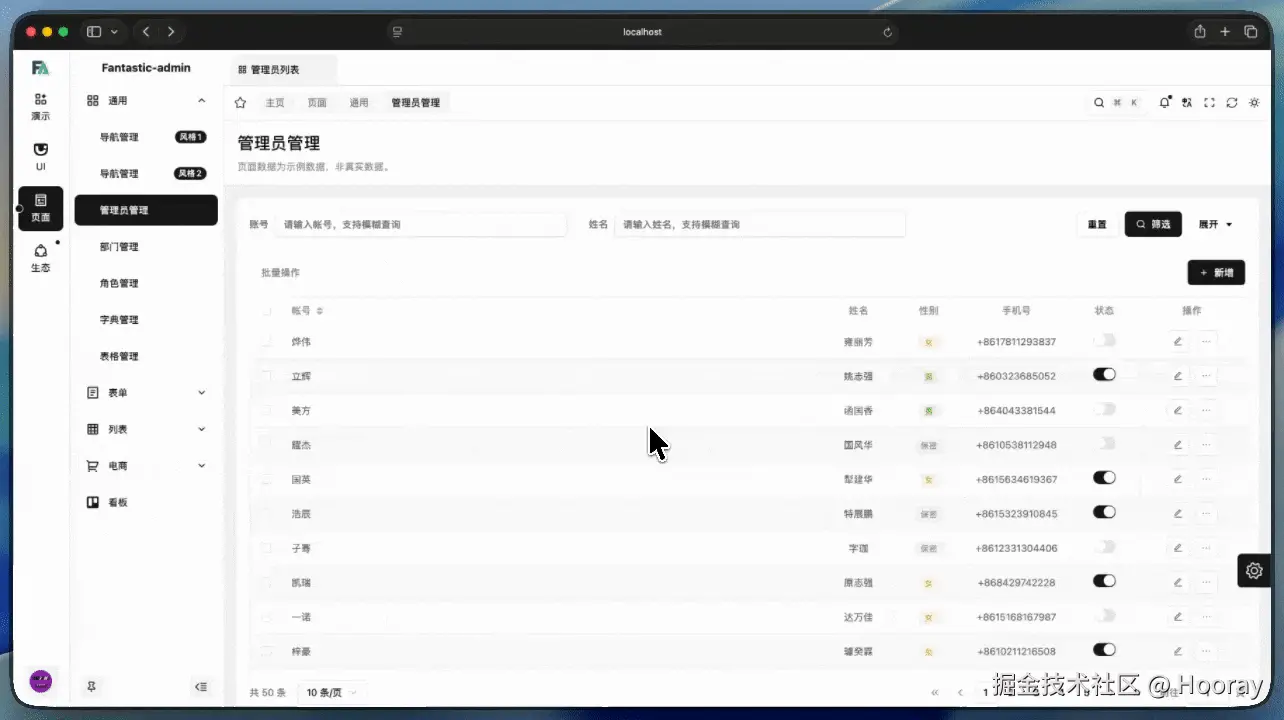
Task: Click the 筛选 filter button
Action: pos(1153,225)
